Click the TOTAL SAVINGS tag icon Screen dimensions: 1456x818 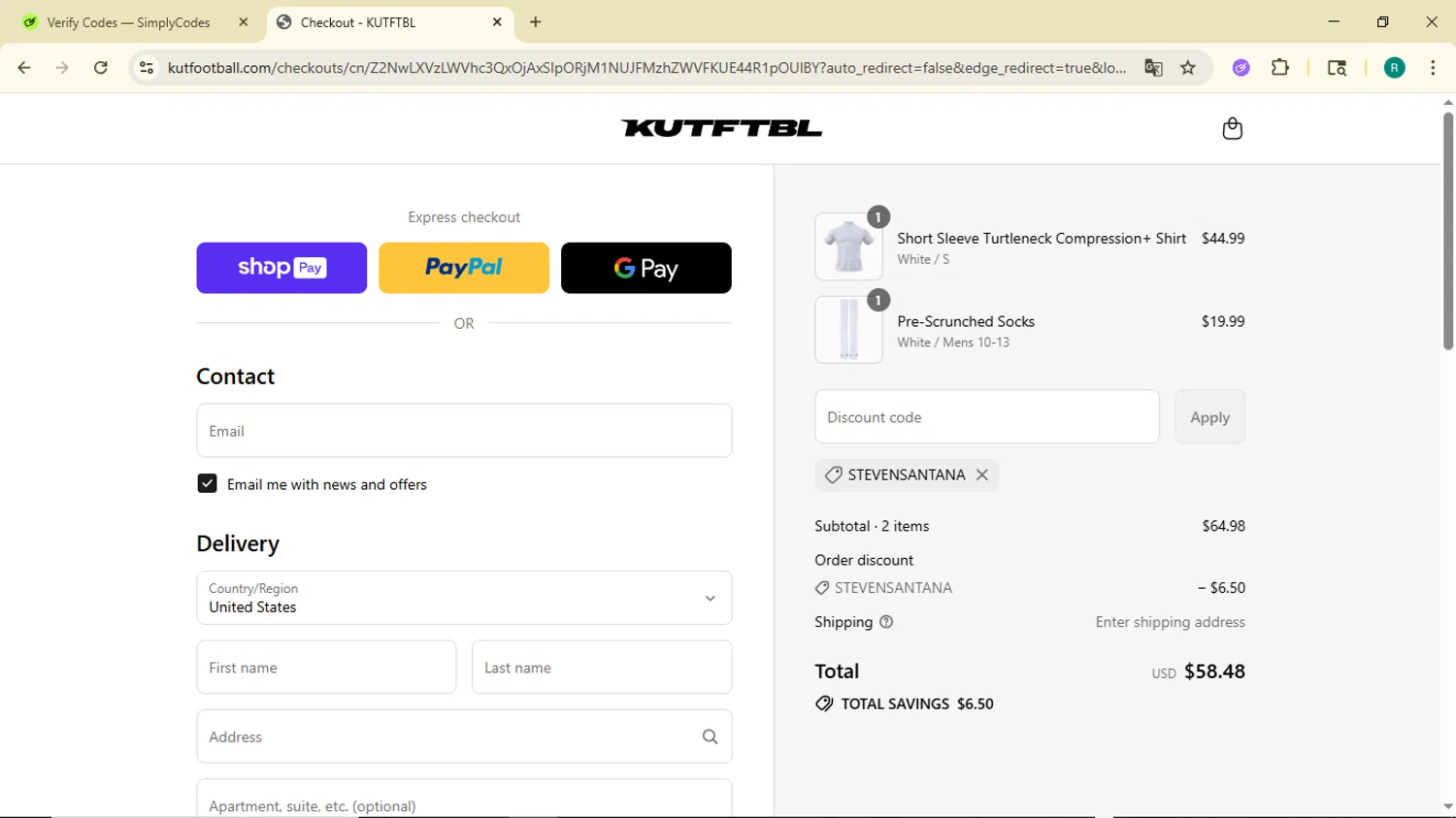coord(824,703)
